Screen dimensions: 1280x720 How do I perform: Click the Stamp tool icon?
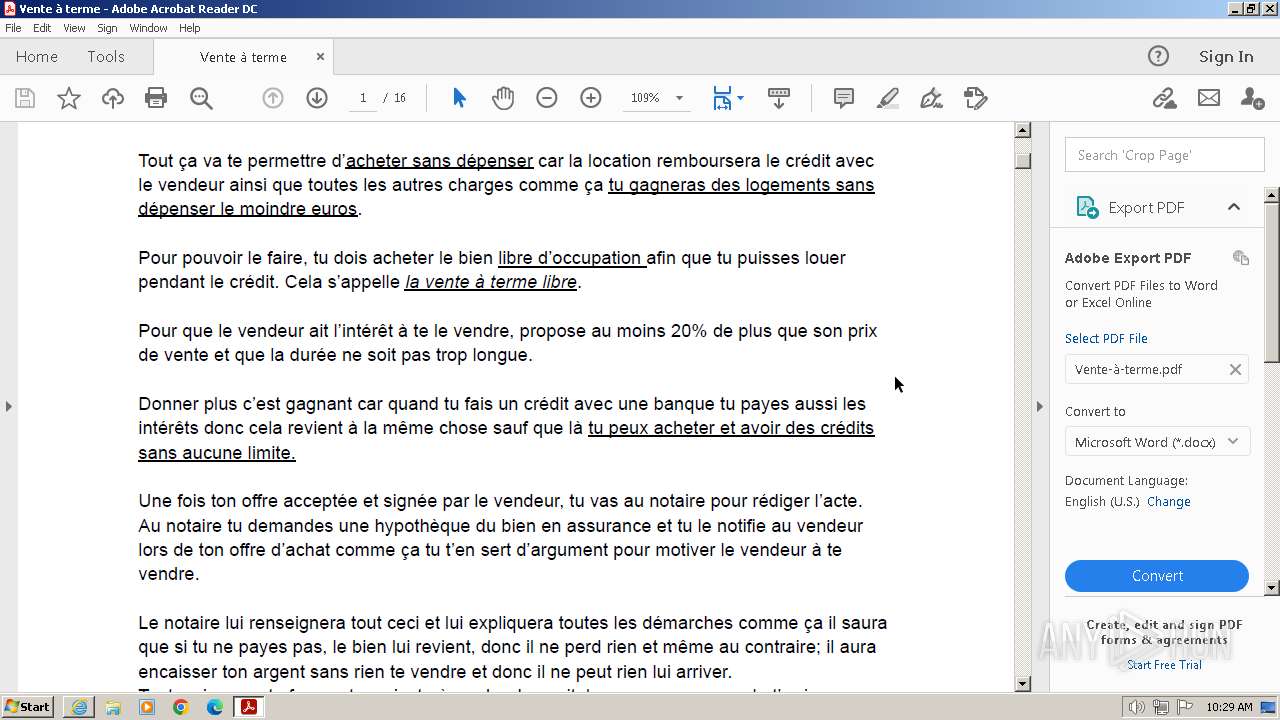976,98
